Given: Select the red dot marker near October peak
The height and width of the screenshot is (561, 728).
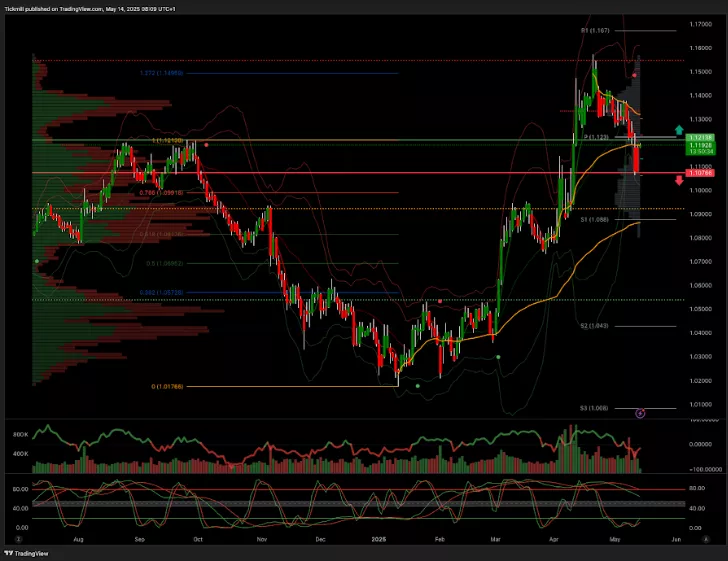Looking at the screenshot, I should [x=206, y=145].
